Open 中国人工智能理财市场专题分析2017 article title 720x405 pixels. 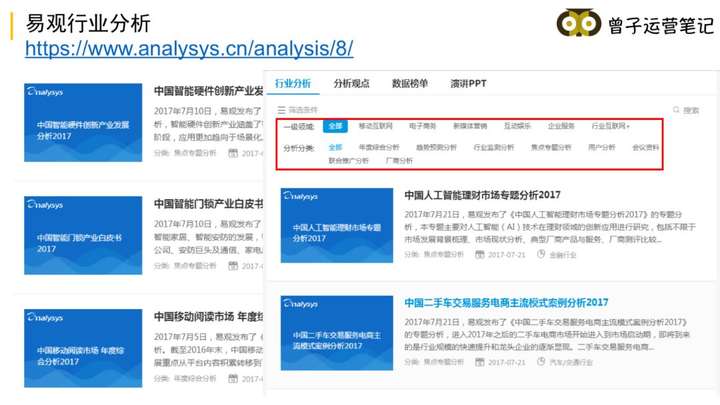pos(482,195)
